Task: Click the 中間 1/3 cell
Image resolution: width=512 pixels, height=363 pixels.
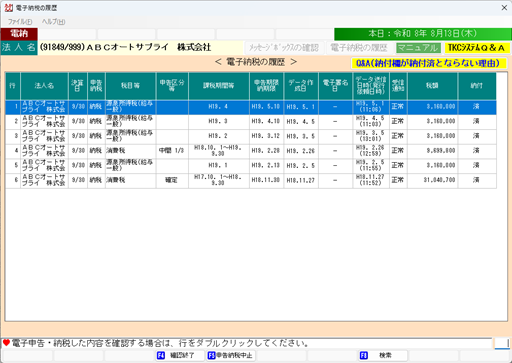Action: click(x=172, y=151)
